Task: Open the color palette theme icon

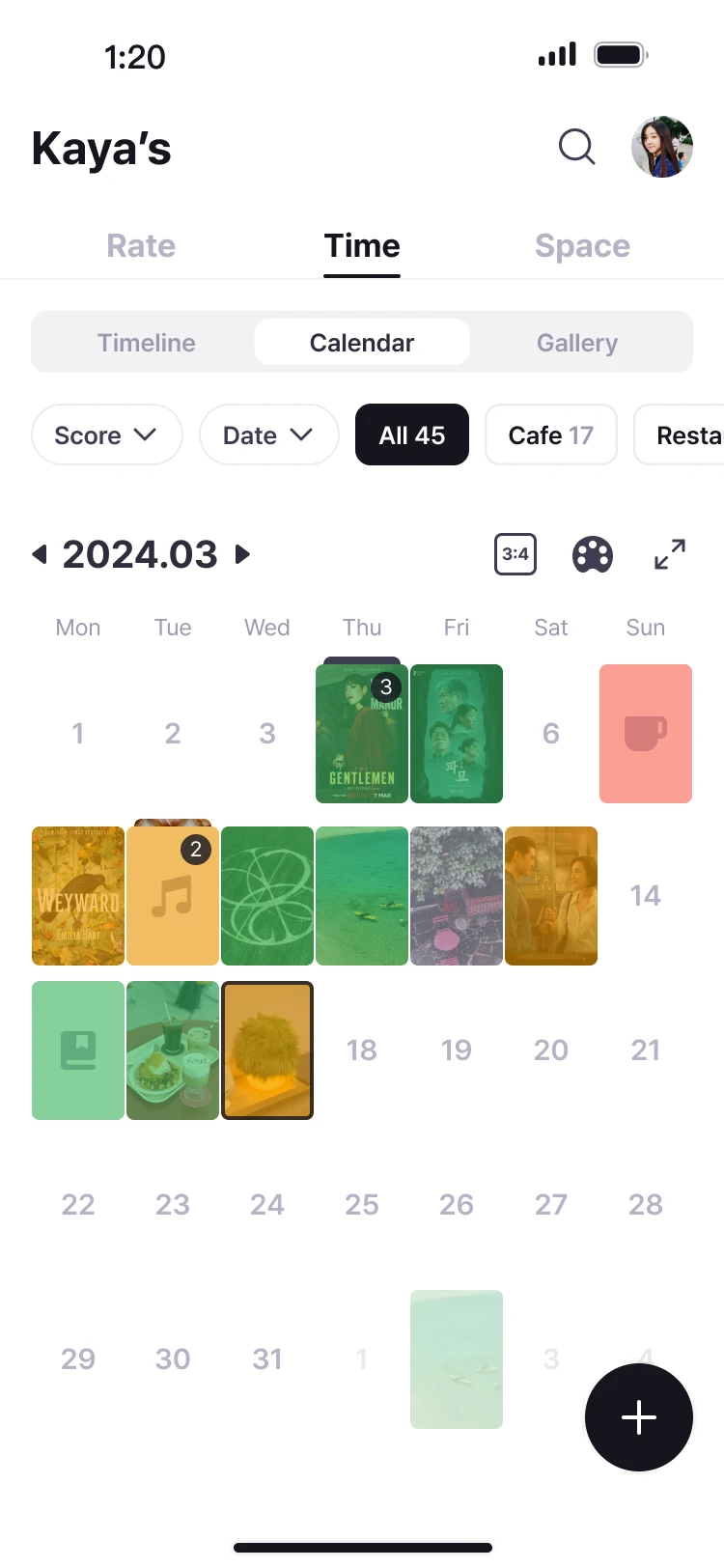Action: pos(593,555)
